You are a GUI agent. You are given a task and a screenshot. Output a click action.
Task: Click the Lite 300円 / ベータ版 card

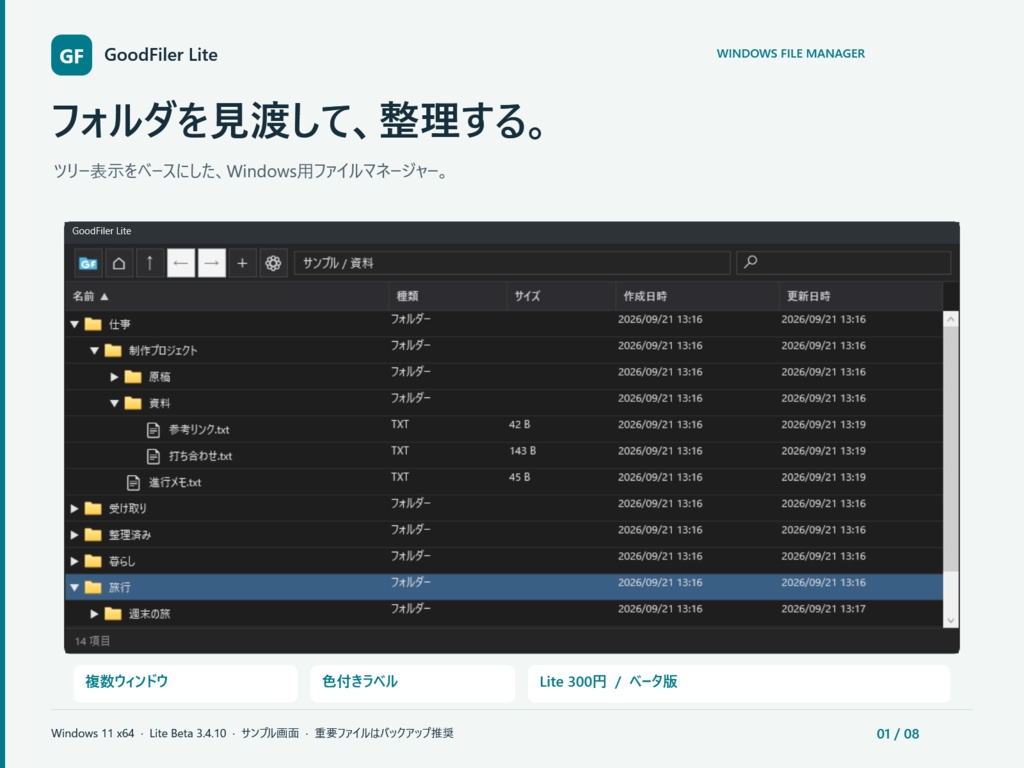[x=739, y=683]
